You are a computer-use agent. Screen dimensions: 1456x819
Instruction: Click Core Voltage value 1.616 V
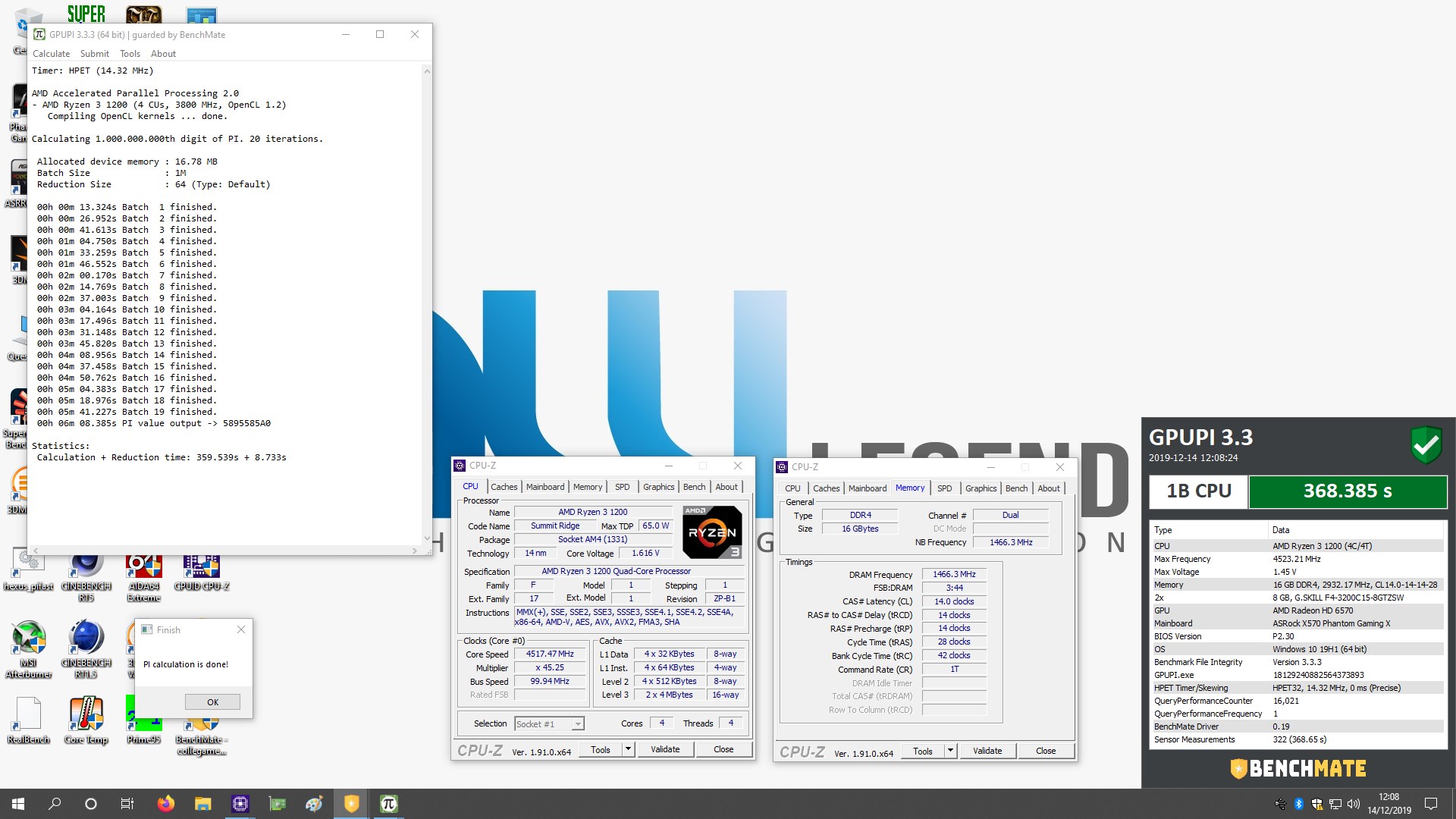click(x=645, y=554)
